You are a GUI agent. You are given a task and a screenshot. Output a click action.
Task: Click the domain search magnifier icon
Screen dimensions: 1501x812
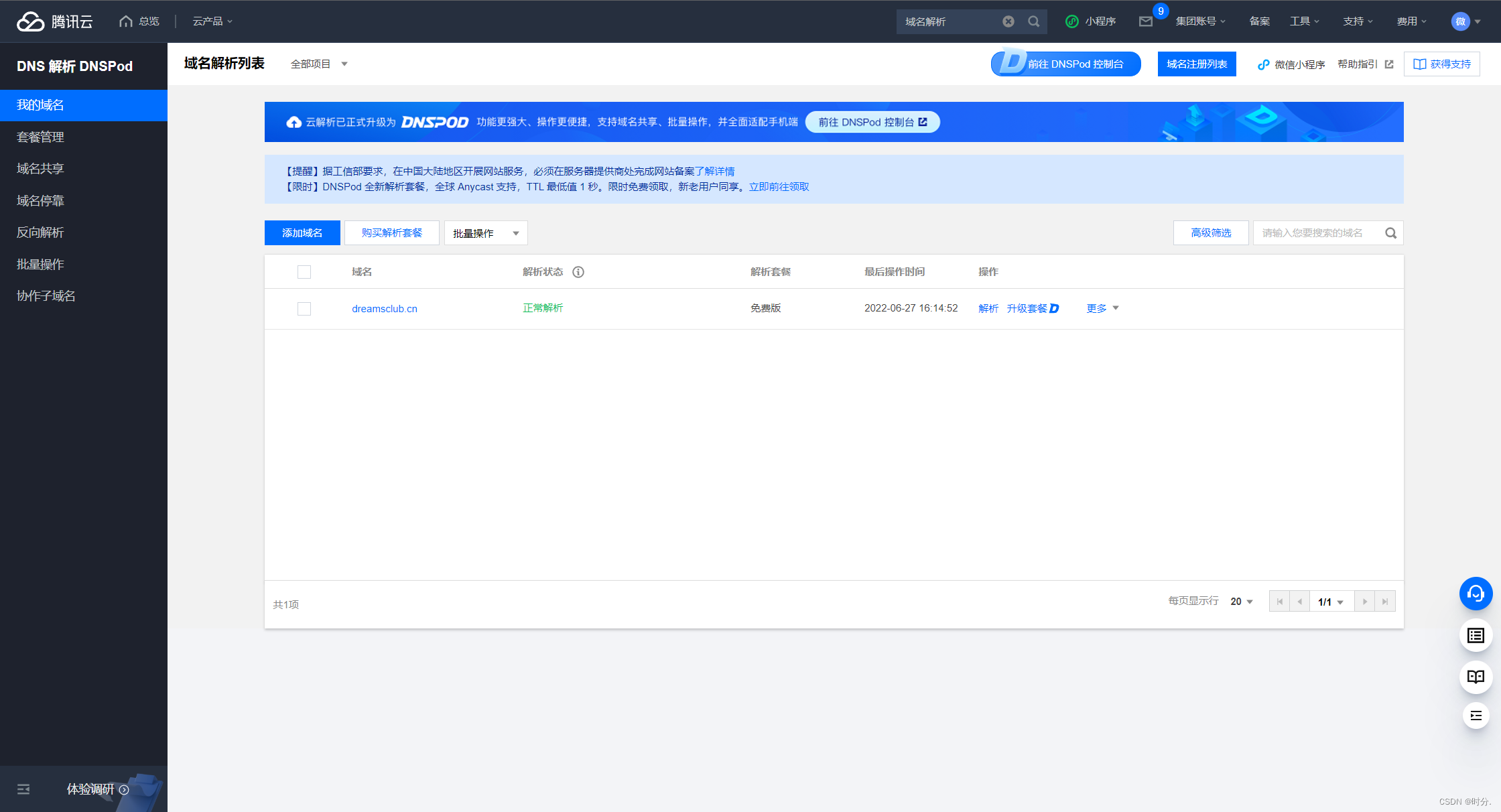click(1391, 233)
